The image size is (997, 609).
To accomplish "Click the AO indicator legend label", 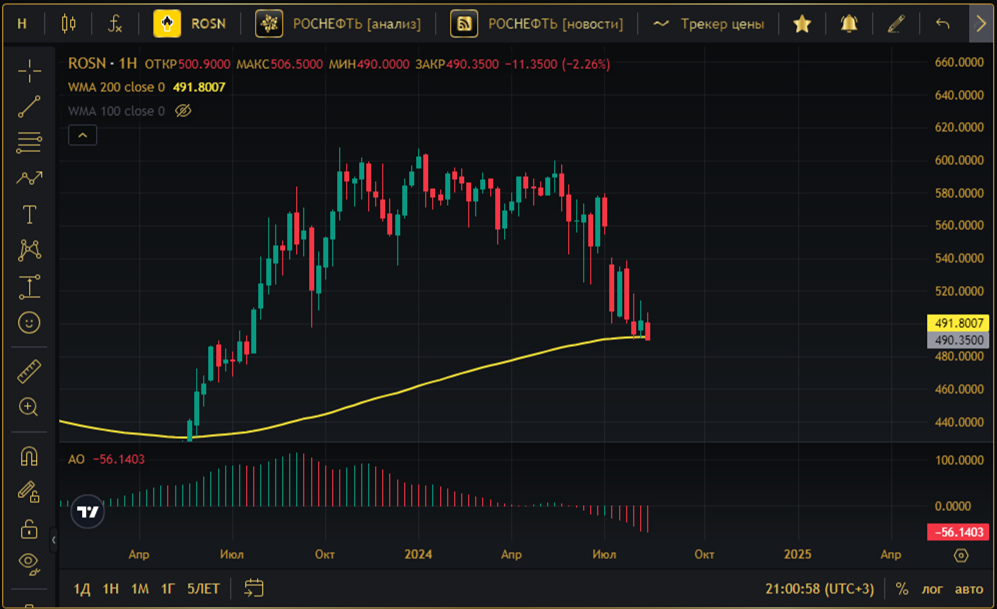I will click(x=76, y=459).
